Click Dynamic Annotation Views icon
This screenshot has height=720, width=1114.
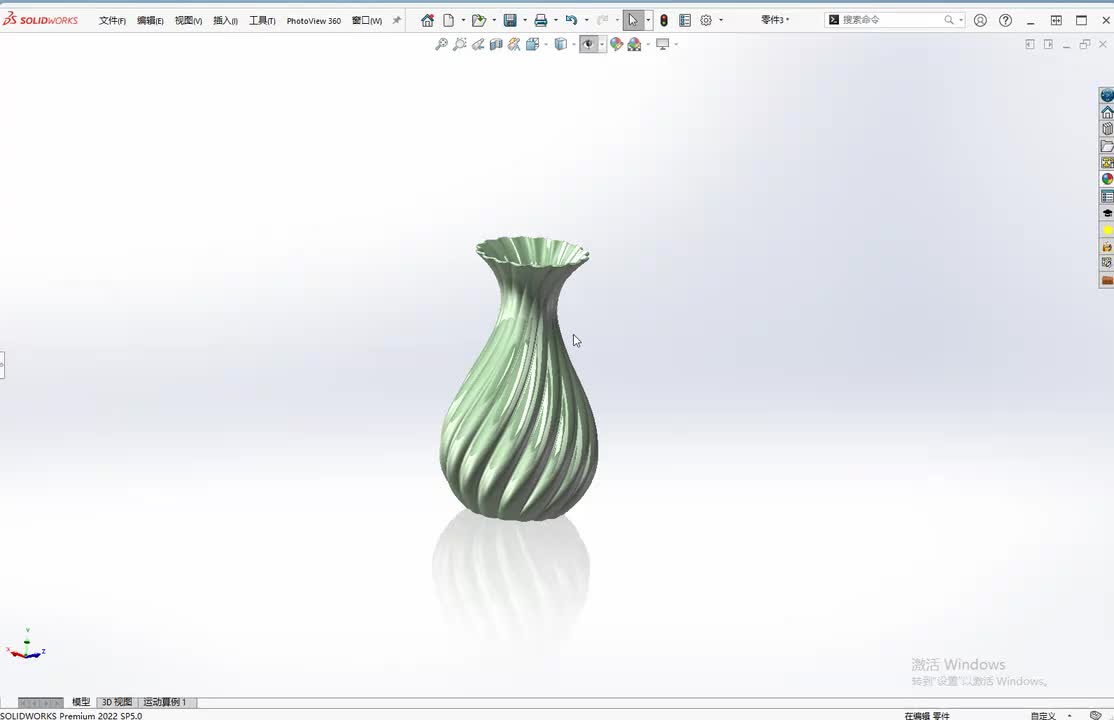[514, 44]
